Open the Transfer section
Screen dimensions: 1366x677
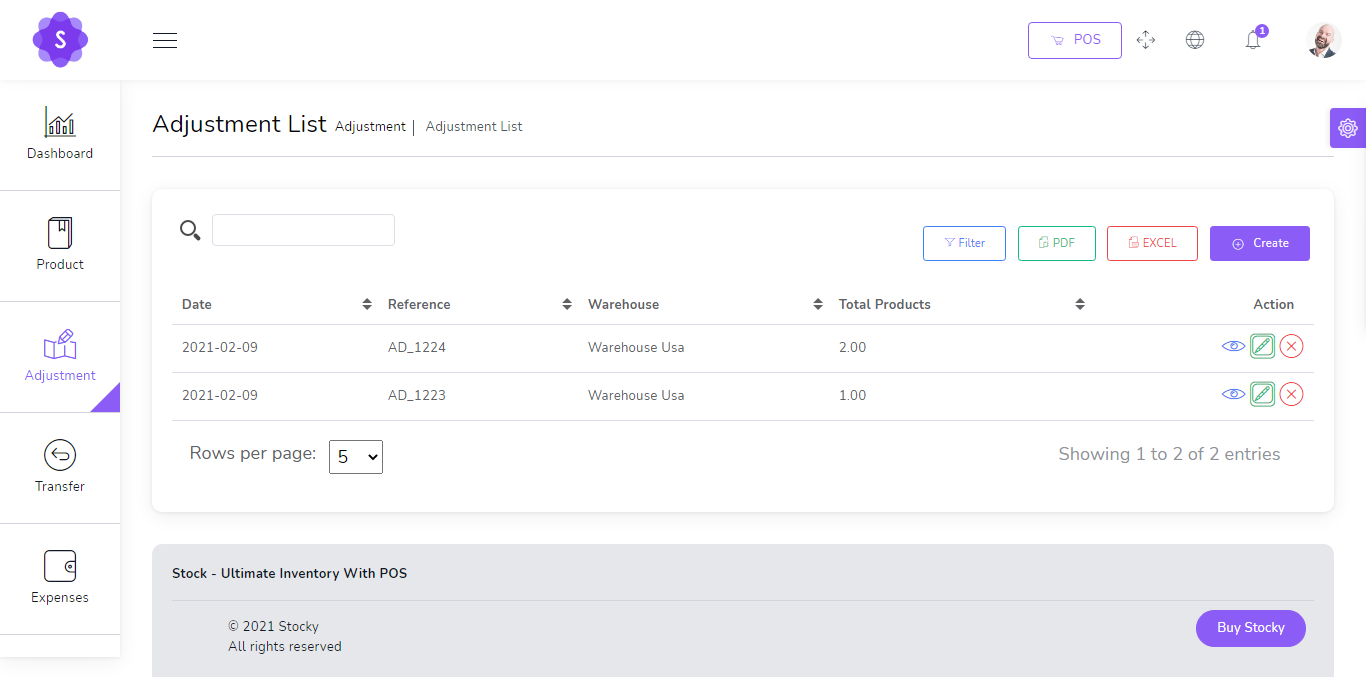click(60, 467)
